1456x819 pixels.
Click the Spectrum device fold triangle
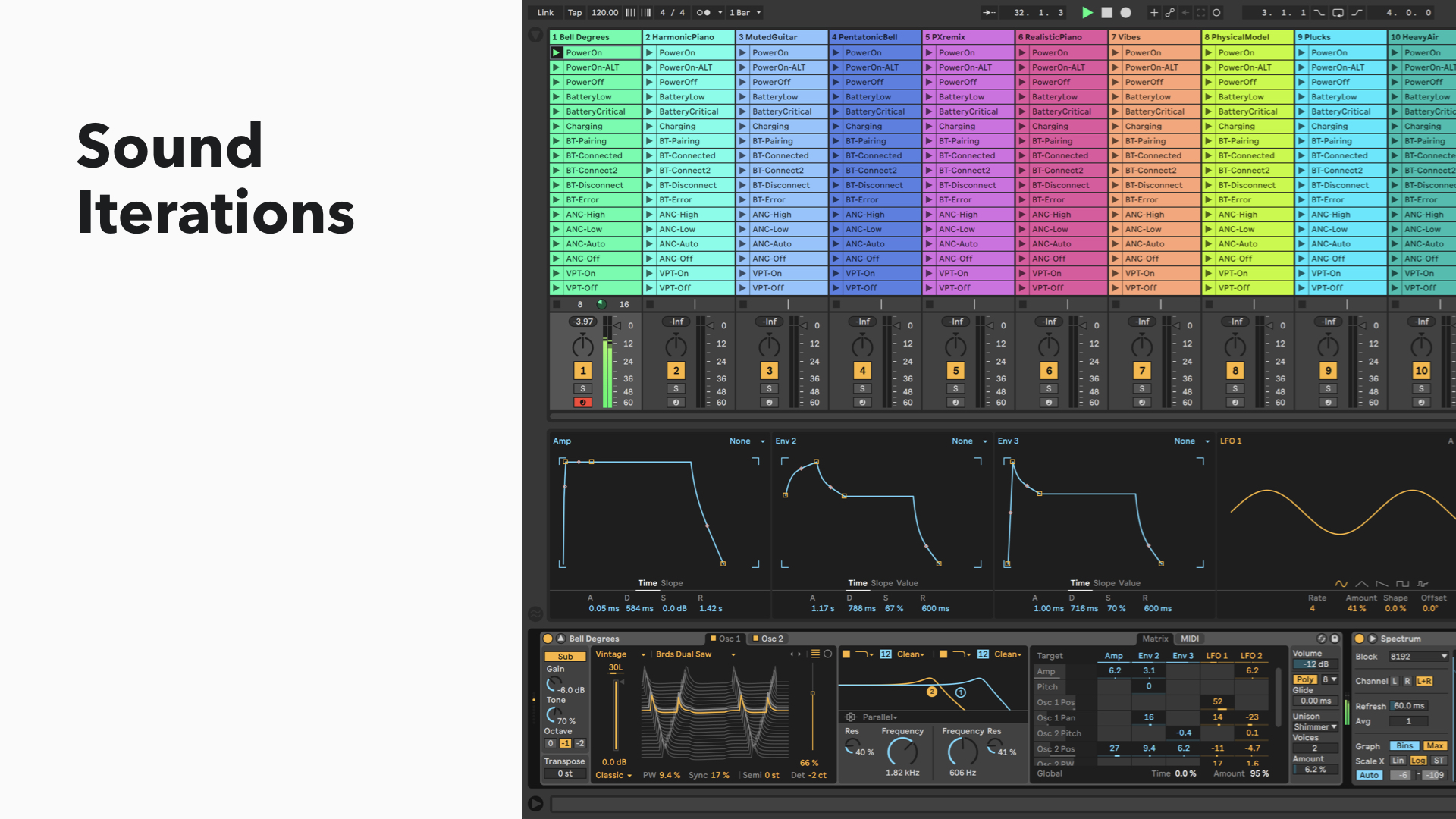[1372, 639]
